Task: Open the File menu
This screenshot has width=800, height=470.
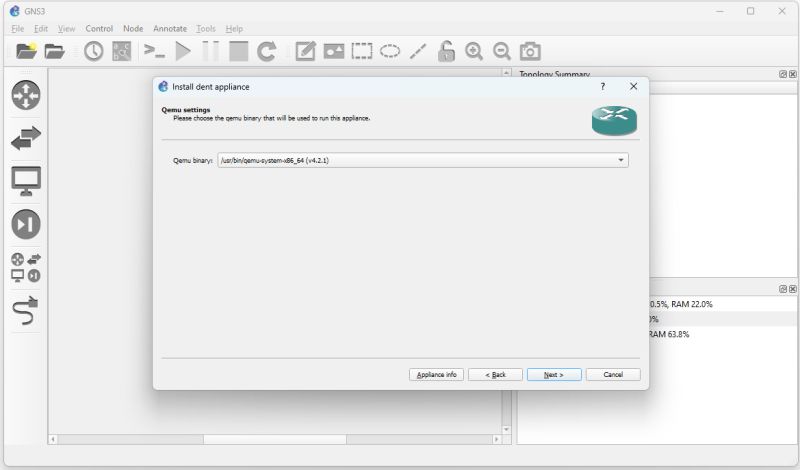Action: [x=17, y=29]
